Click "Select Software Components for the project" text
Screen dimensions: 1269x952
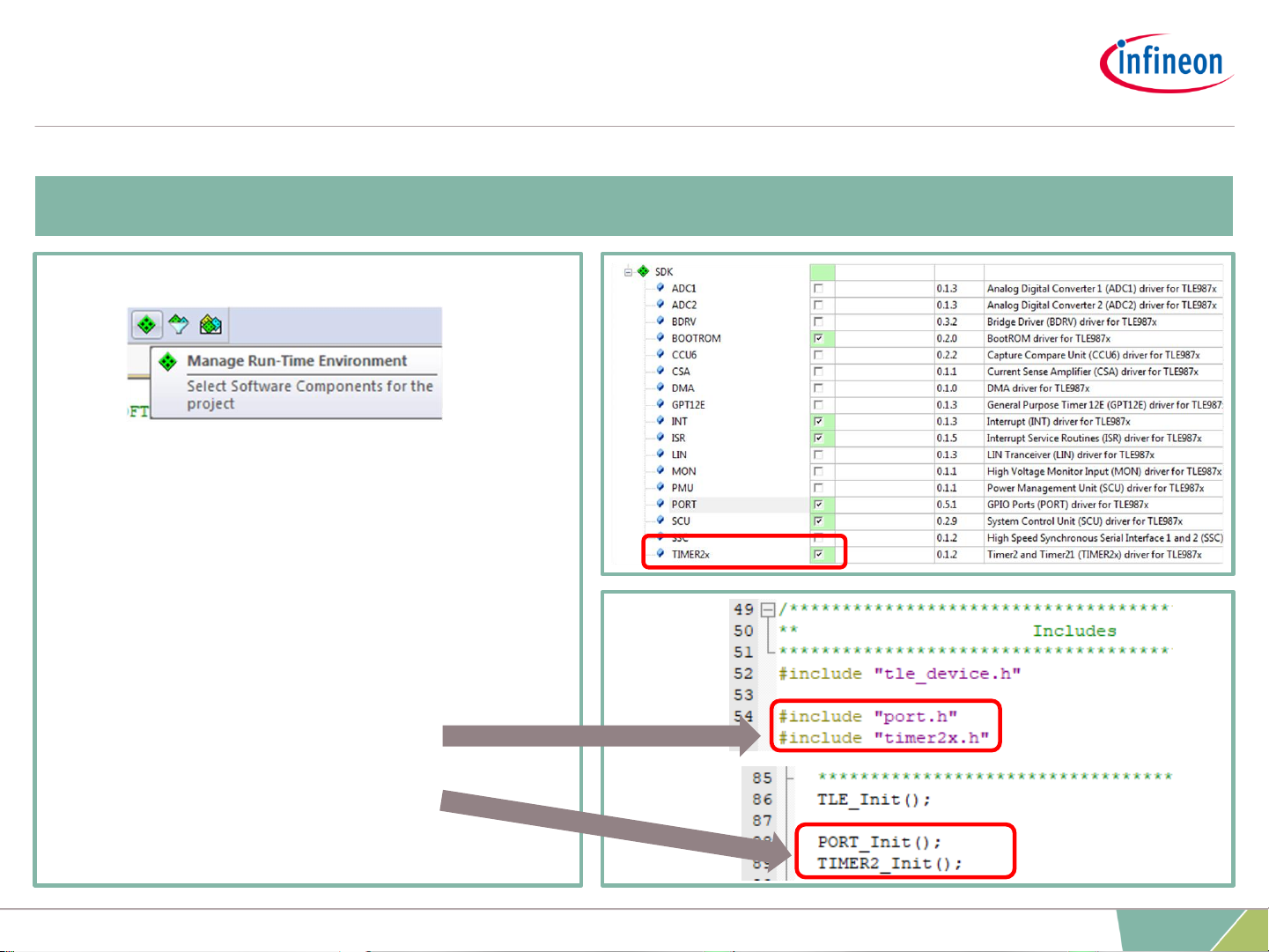click(310, 395)
